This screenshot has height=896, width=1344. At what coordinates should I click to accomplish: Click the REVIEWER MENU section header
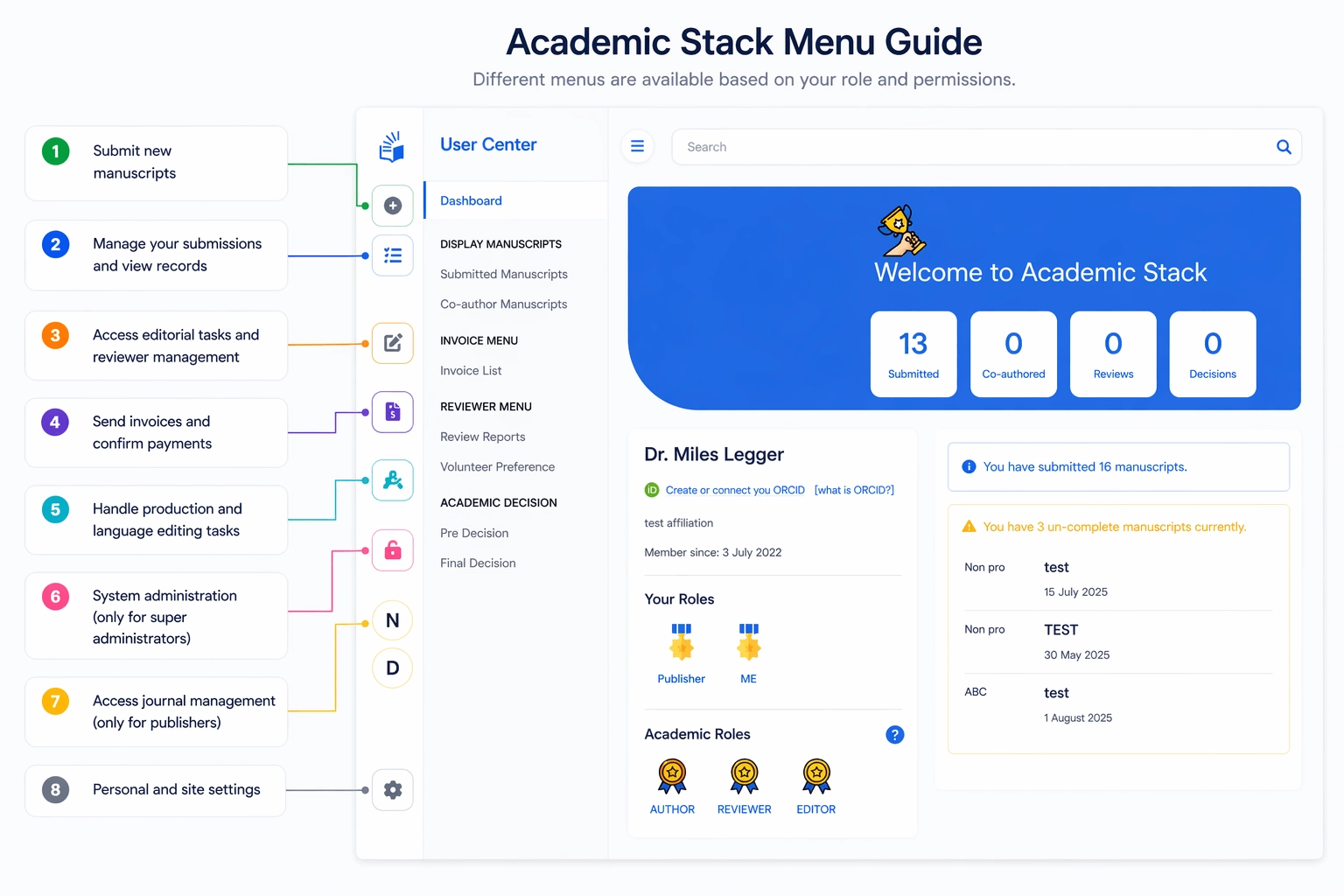click(x=486, y=407)
